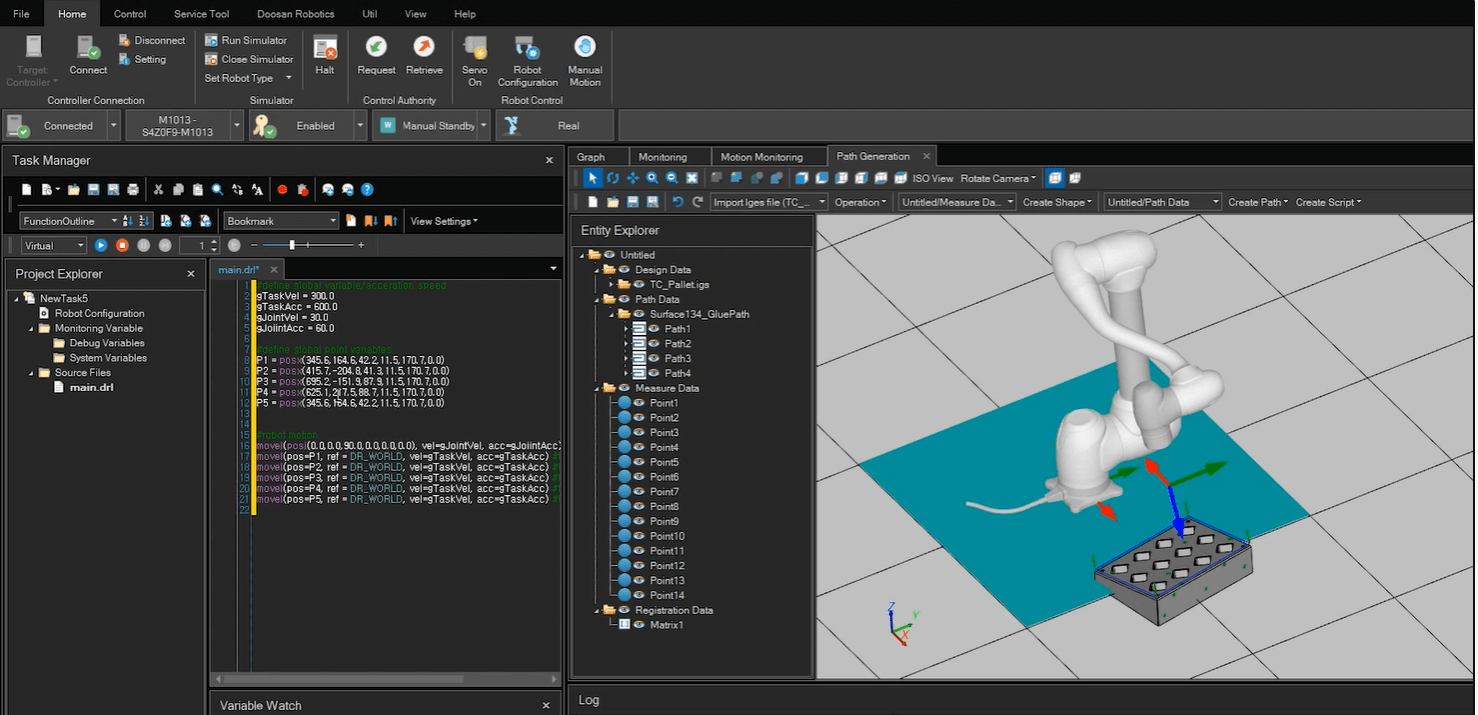Select main.drl in Project Explorer
Viewport: 1478px width, 715px height.
(x=91, y=387)
